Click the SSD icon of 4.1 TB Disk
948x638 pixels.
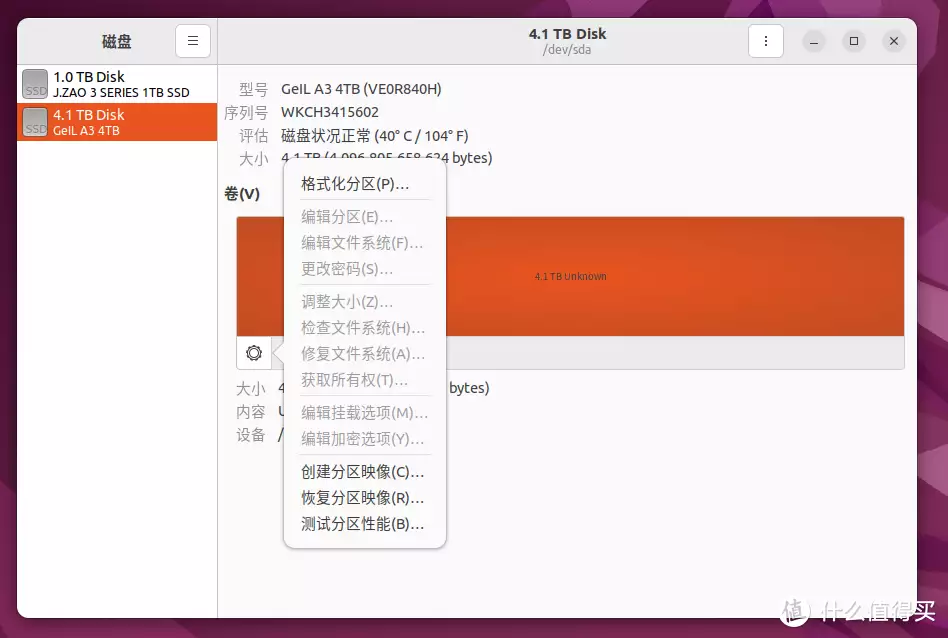point(35,122)
